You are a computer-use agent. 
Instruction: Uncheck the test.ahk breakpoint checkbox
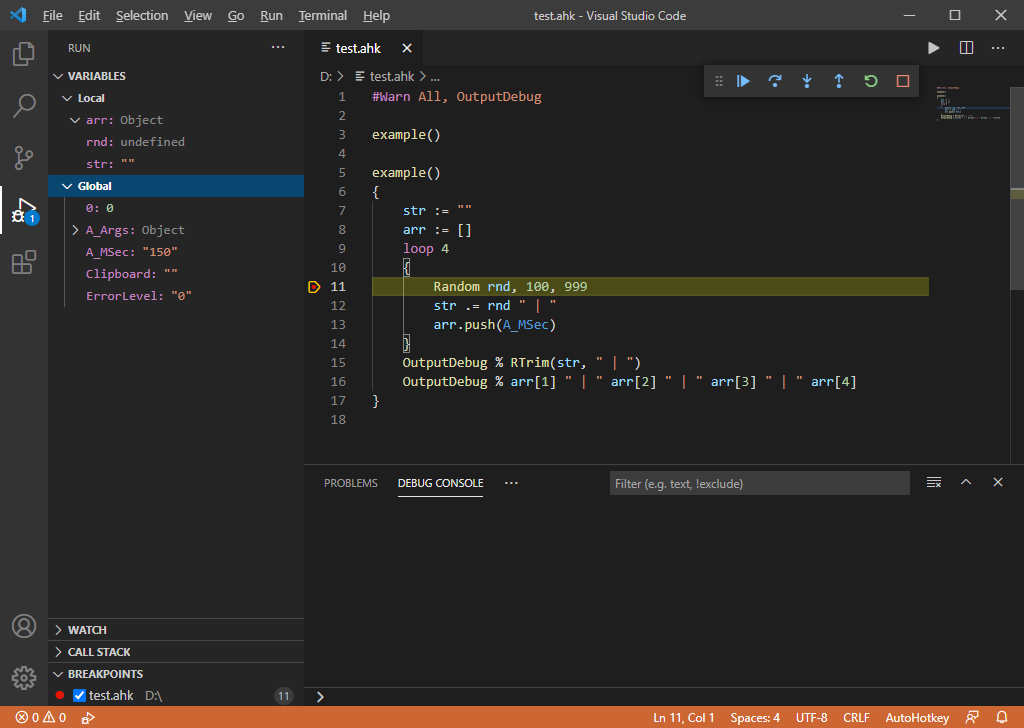click(x=80, y=696)
